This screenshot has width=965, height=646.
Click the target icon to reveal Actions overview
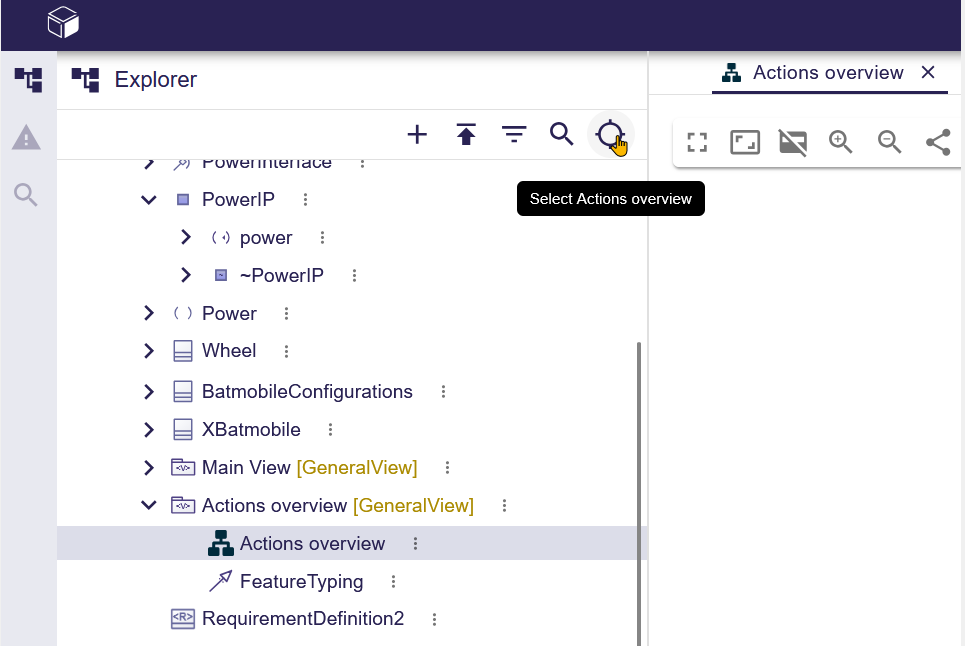point(610,134)
